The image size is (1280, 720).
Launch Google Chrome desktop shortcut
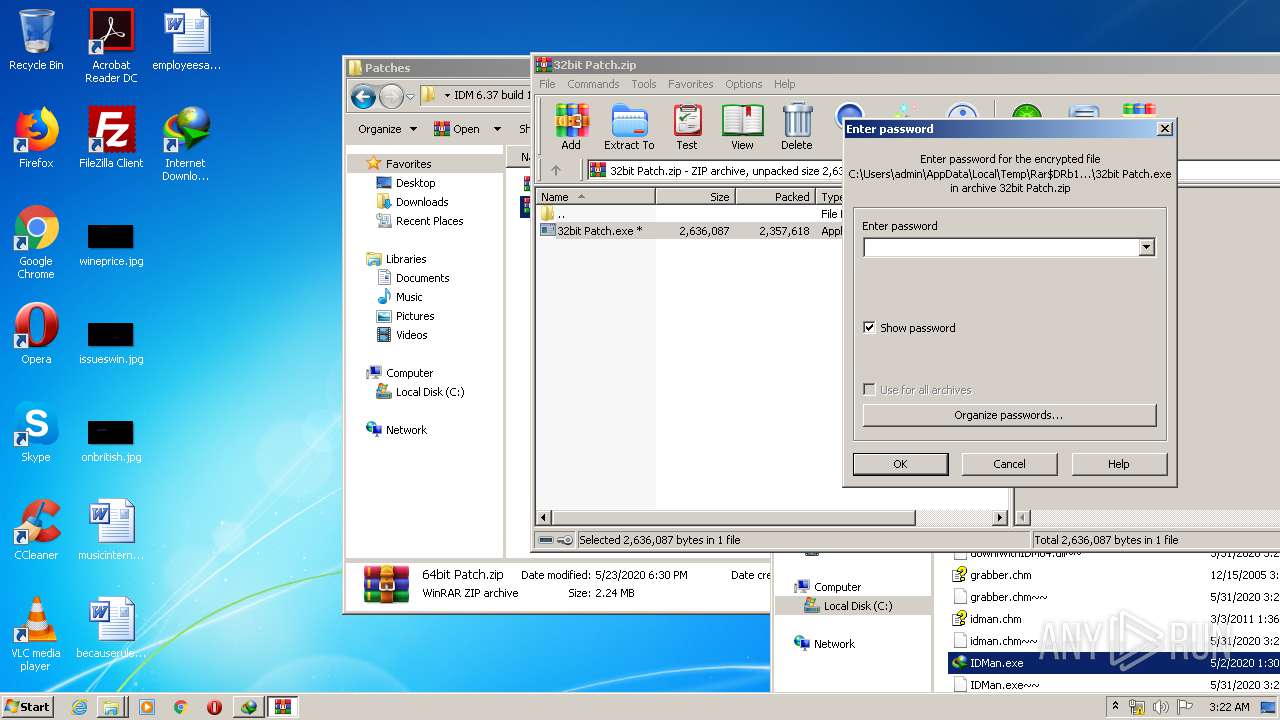pyautogui.click(x=36, y=242)
